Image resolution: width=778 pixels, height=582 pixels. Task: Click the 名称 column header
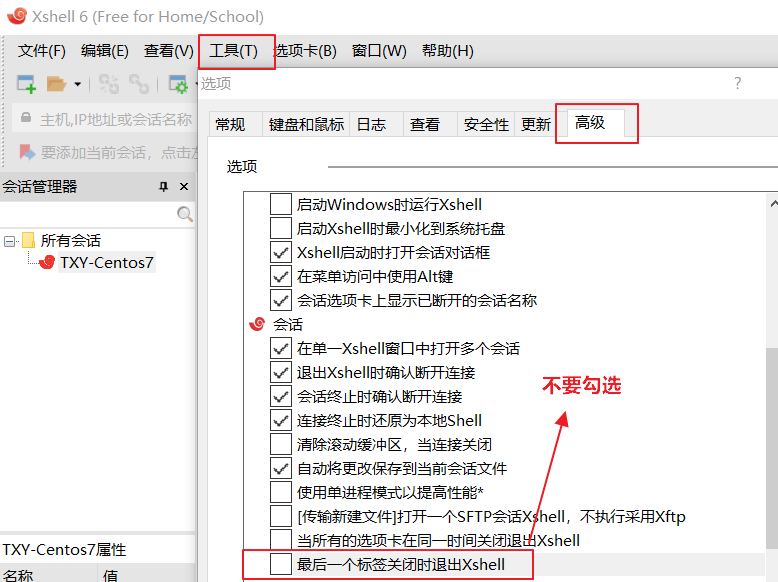pyautogui.click(x=48, y=575)
